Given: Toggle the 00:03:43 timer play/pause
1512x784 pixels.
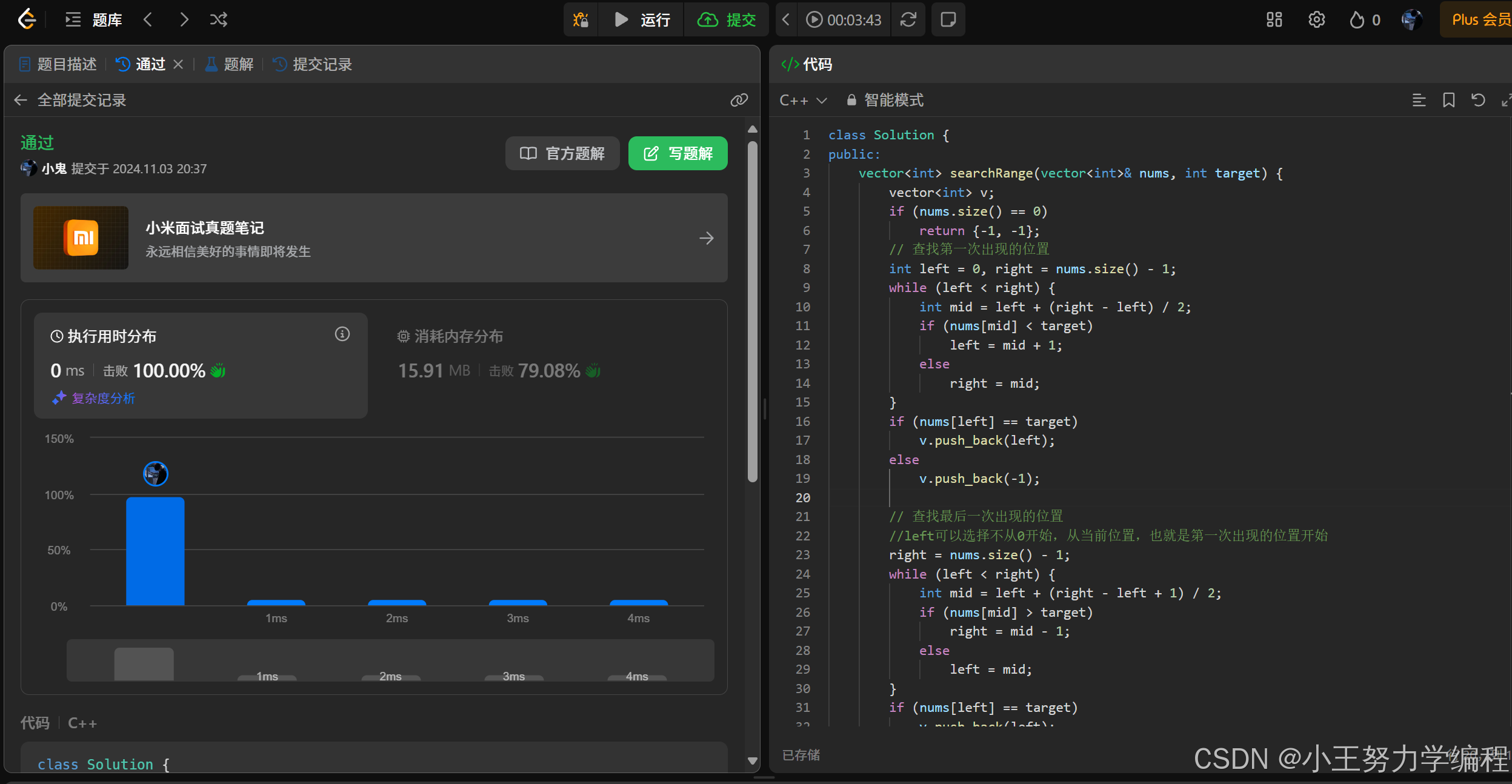Looking at the screenshot, I should [x=814, y=20].
